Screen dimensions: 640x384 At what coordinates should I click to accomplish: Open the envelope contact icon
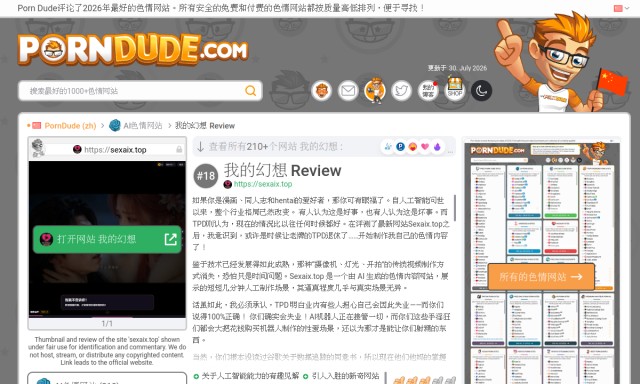(x=348, y=91)
